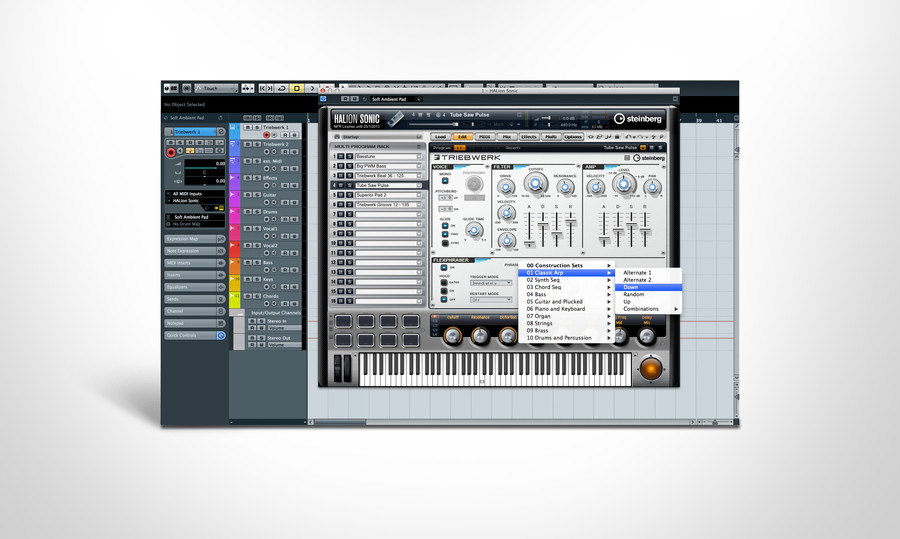Open the Multi page in HALion Sonic
The height and width of the screenshot is (539, 900).
pos(551,137)
